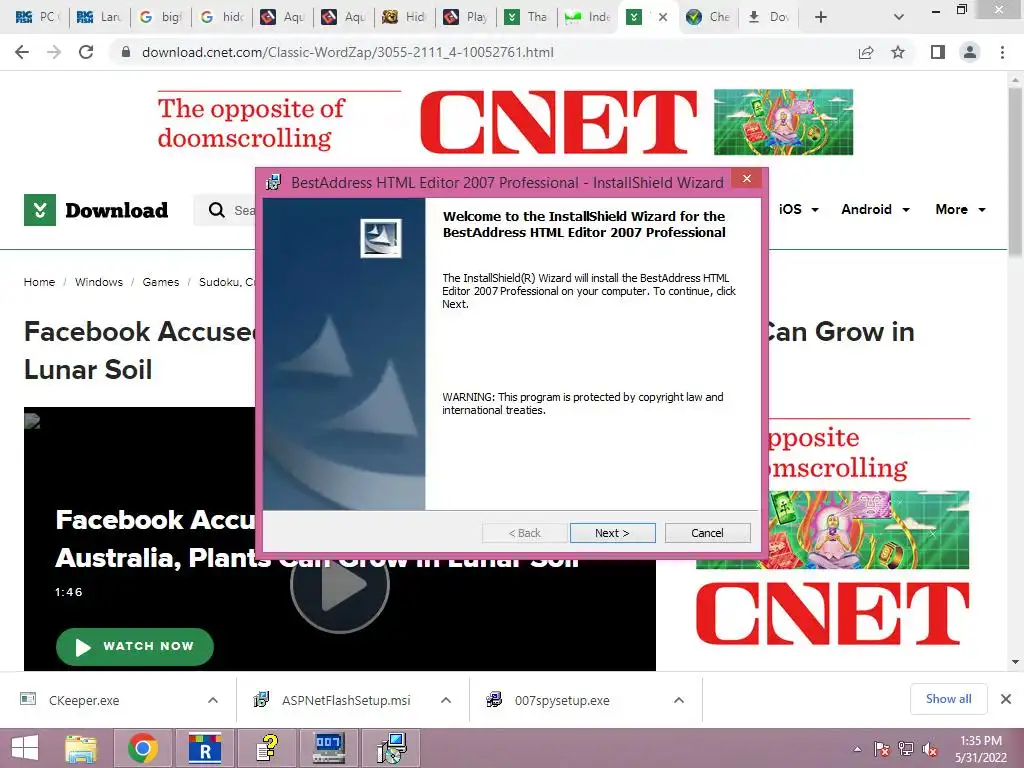Open the Chrome three-dot menu

pos(1002,52)
